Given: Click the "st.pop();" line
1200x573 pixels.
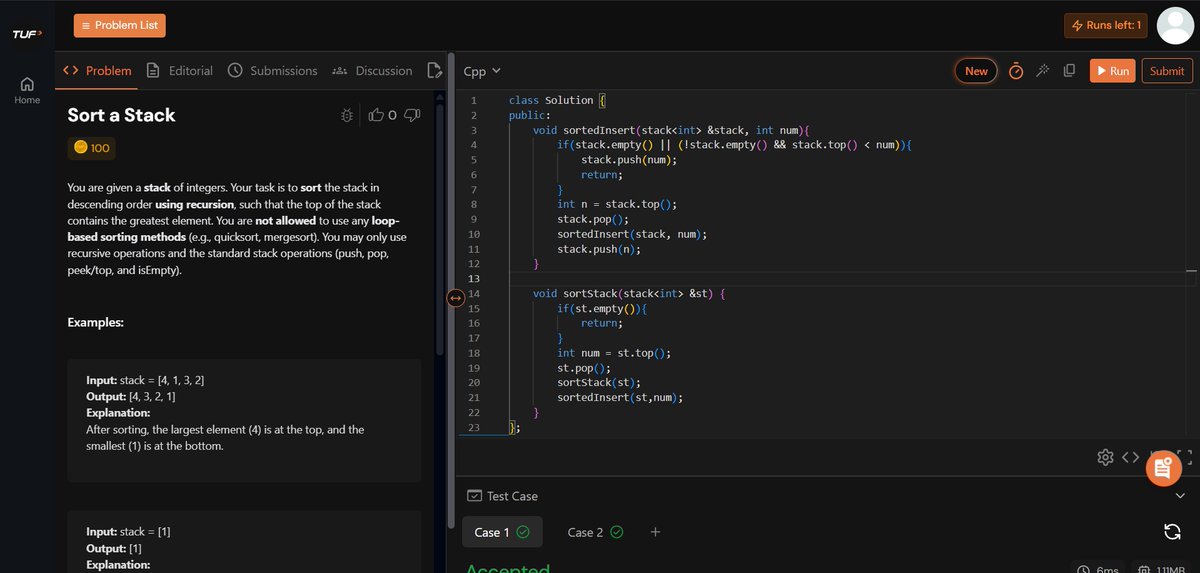Looking at the screenshot, I should click(583, 367).
